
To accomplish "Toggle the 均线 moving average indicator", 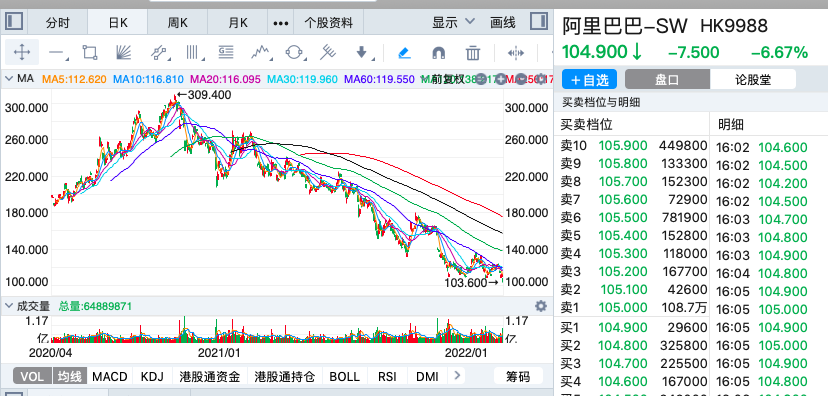I will pyautogui.click(x=69, y=376).
